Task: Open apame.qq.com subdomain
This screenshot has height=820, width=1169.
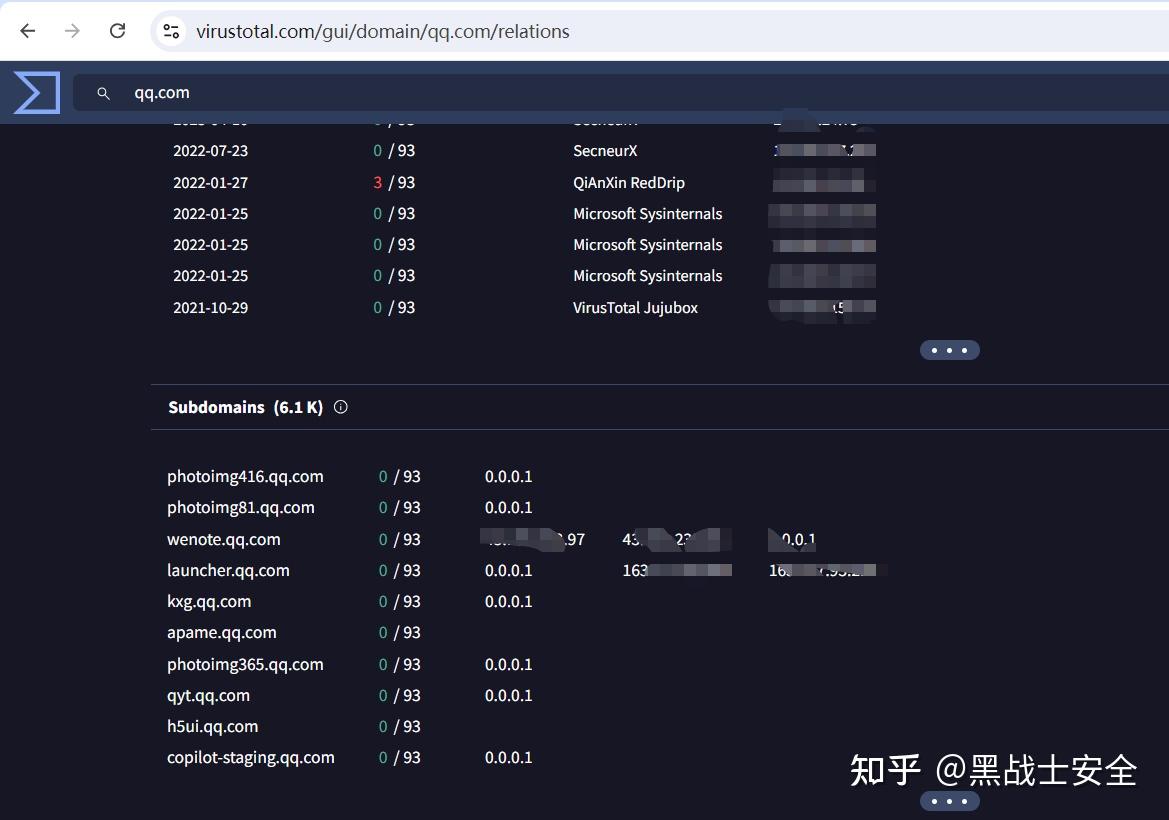Action: [221, 633]
